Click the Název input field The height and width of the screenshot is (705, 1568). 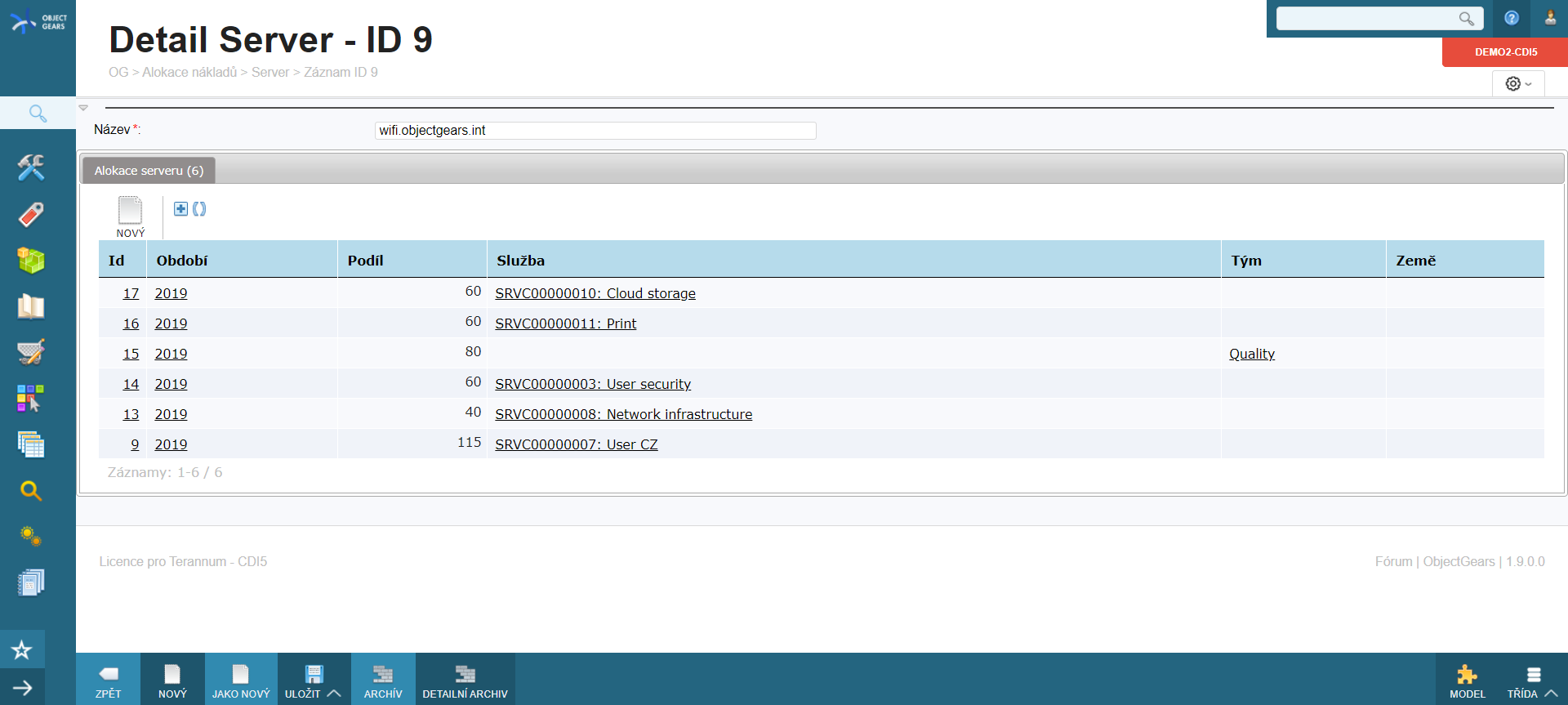click(x=595, y=131)
